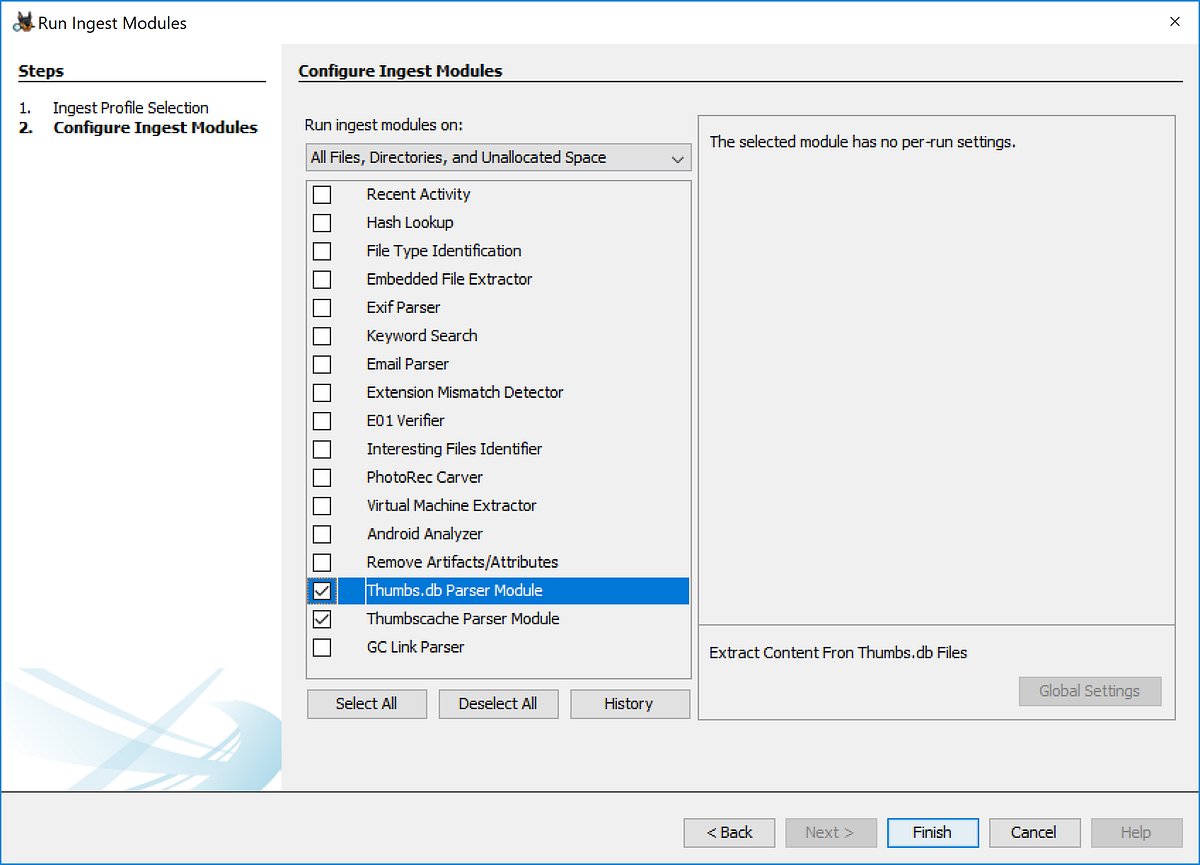Image resolution: width=1200 pixels, height=865 pixels.
Task: Uncheck the Thumbs.db Parser Module checkbox
Action: [x=322, y=591]
